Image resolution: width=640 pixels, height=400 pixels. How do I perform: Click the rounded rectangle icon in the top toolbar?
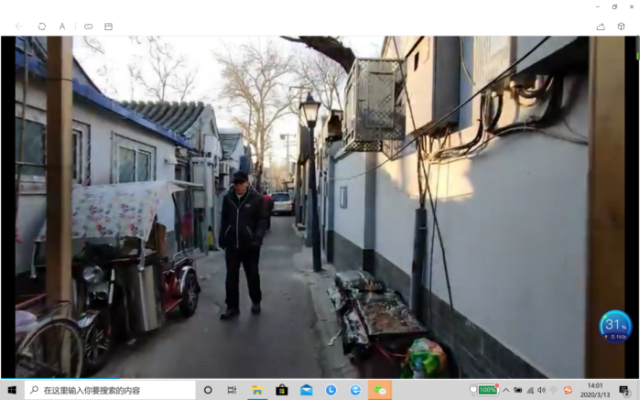click(88, 26)
